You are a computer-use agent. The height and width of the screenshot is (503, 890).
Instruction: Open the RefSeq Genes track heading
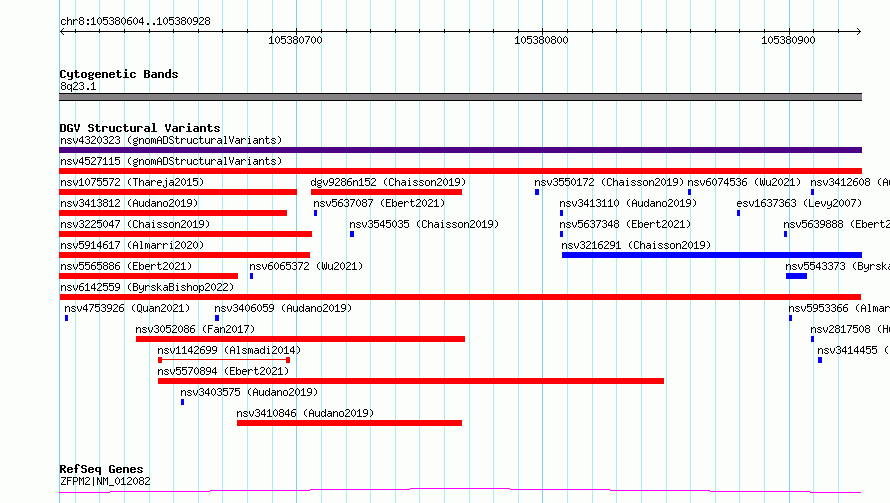pos(102,469)
